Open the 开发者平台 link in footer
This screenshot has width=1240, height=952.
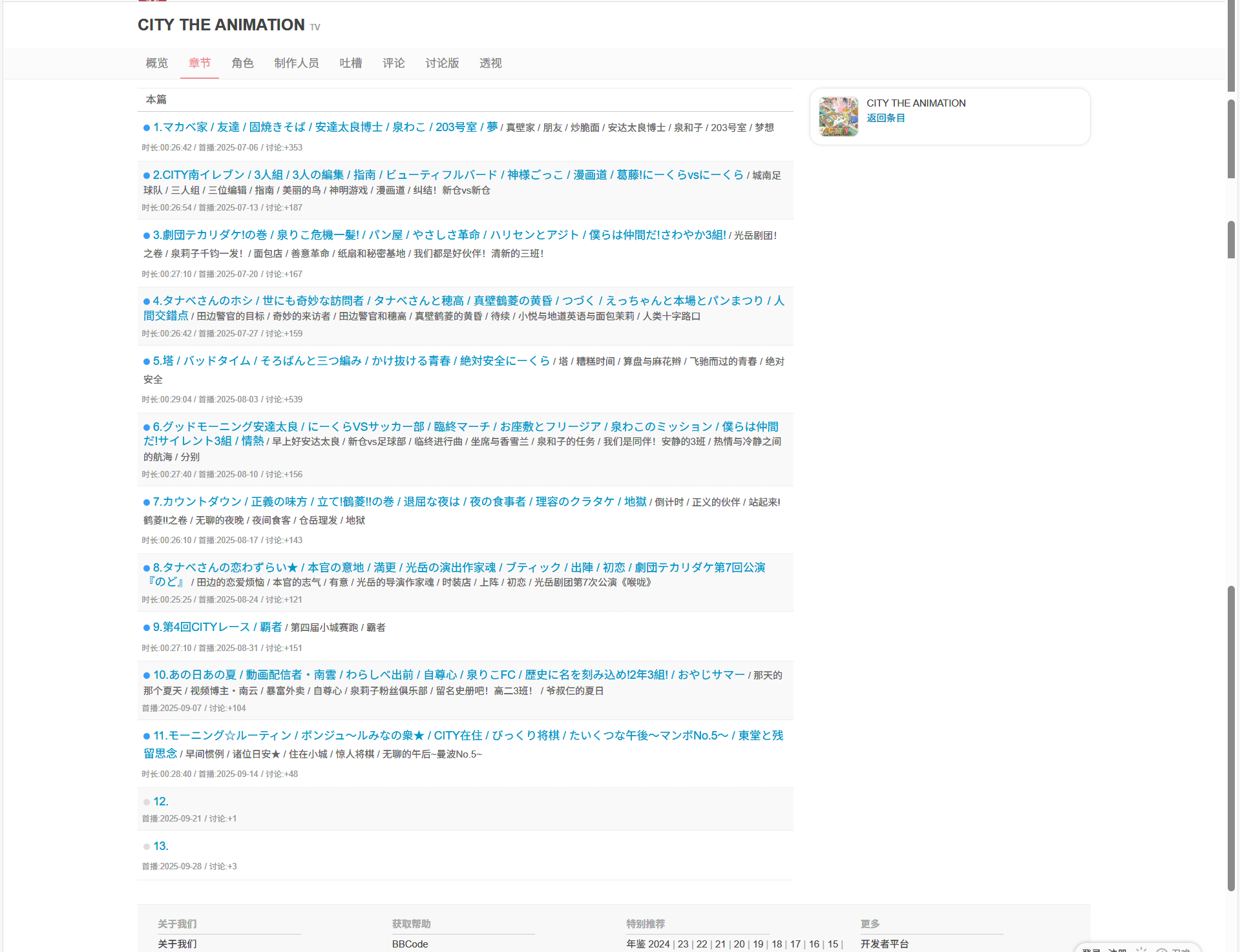pyautogui.click(x=884, y=944)
